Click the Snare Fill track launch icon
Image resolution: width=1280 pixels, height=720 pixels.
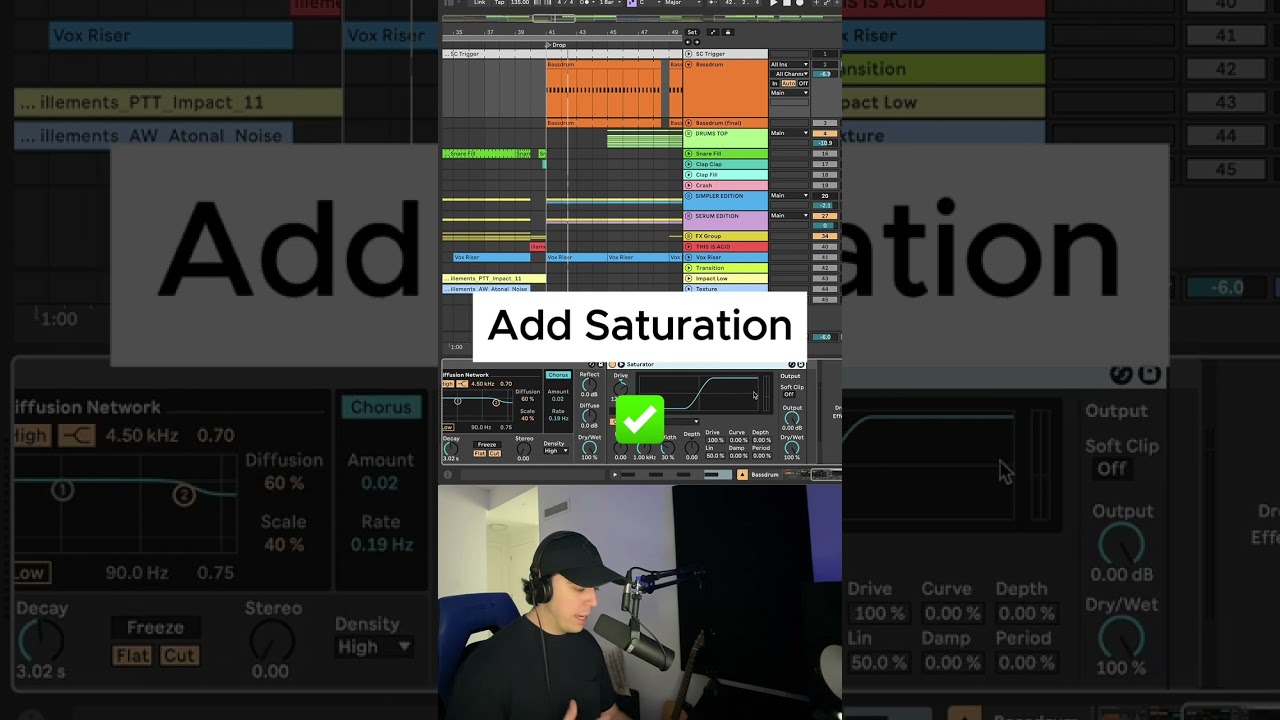[689, 153]
